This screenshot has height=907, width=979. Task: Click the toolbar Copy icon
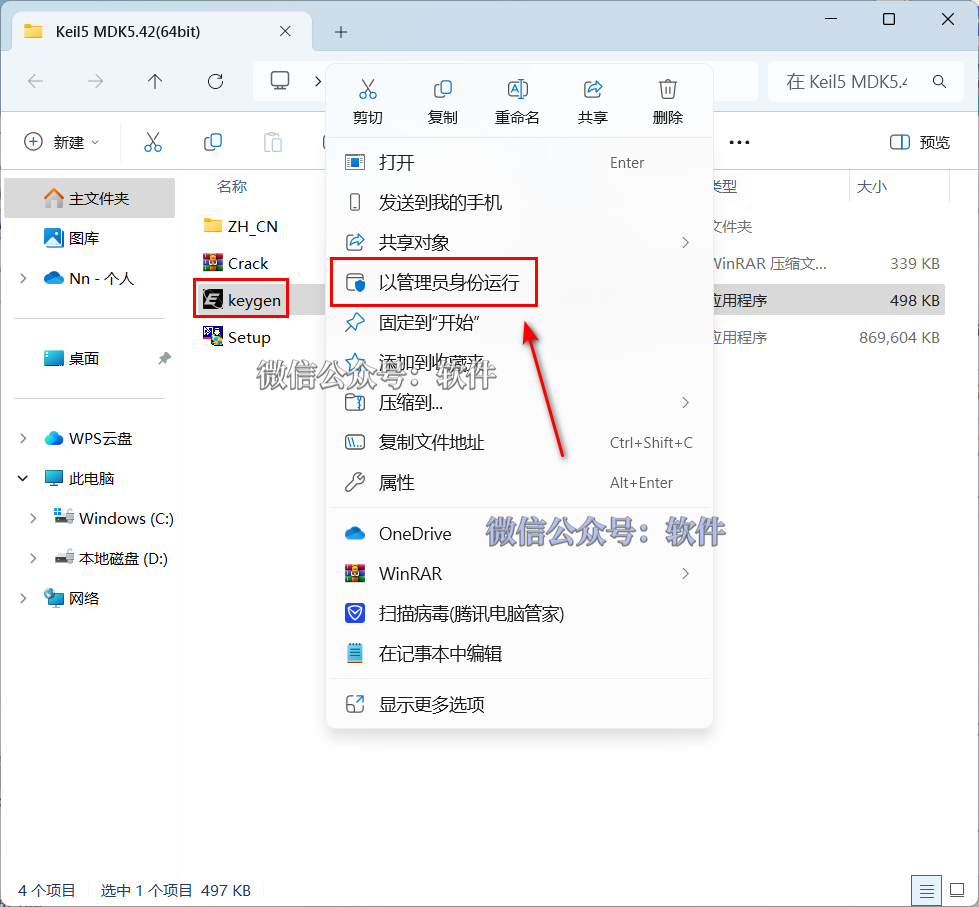213,142
